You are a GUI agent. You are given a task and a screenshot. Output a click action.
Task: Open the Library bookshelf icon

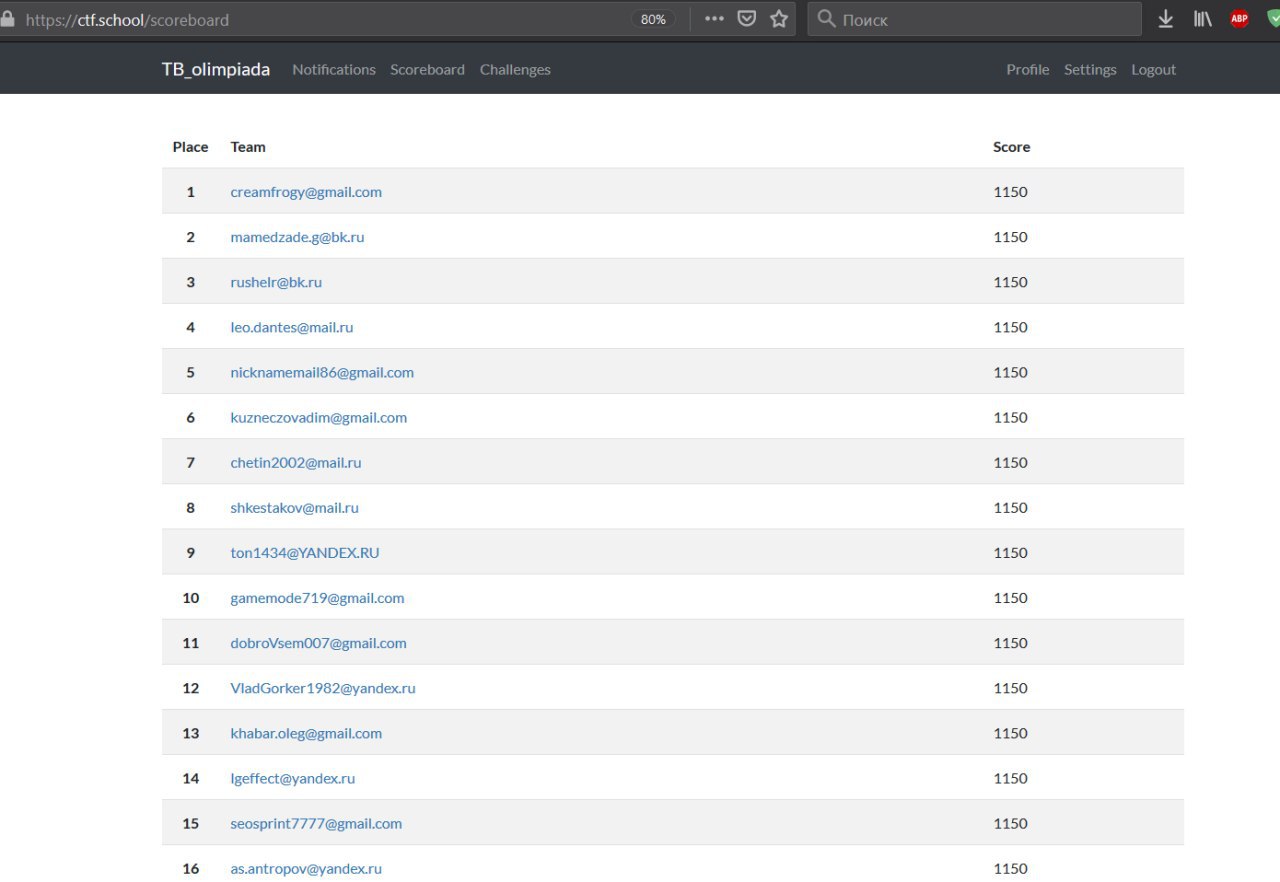coord(1202,19)
